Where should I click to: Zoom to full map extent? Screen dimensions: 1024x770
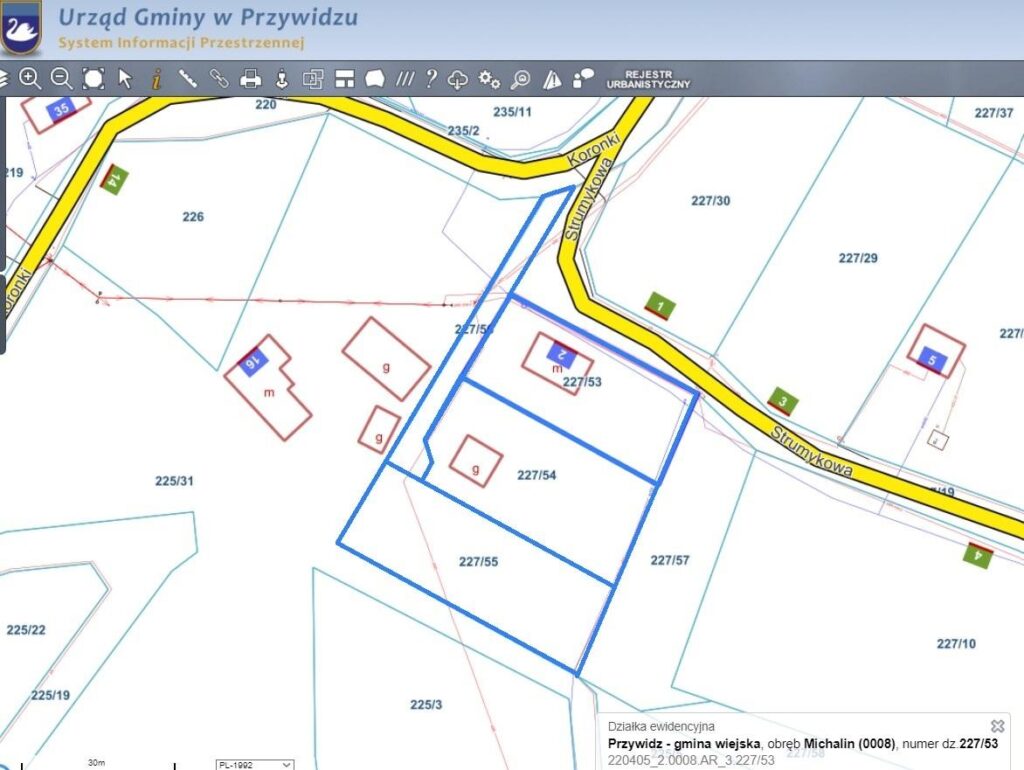93,79
